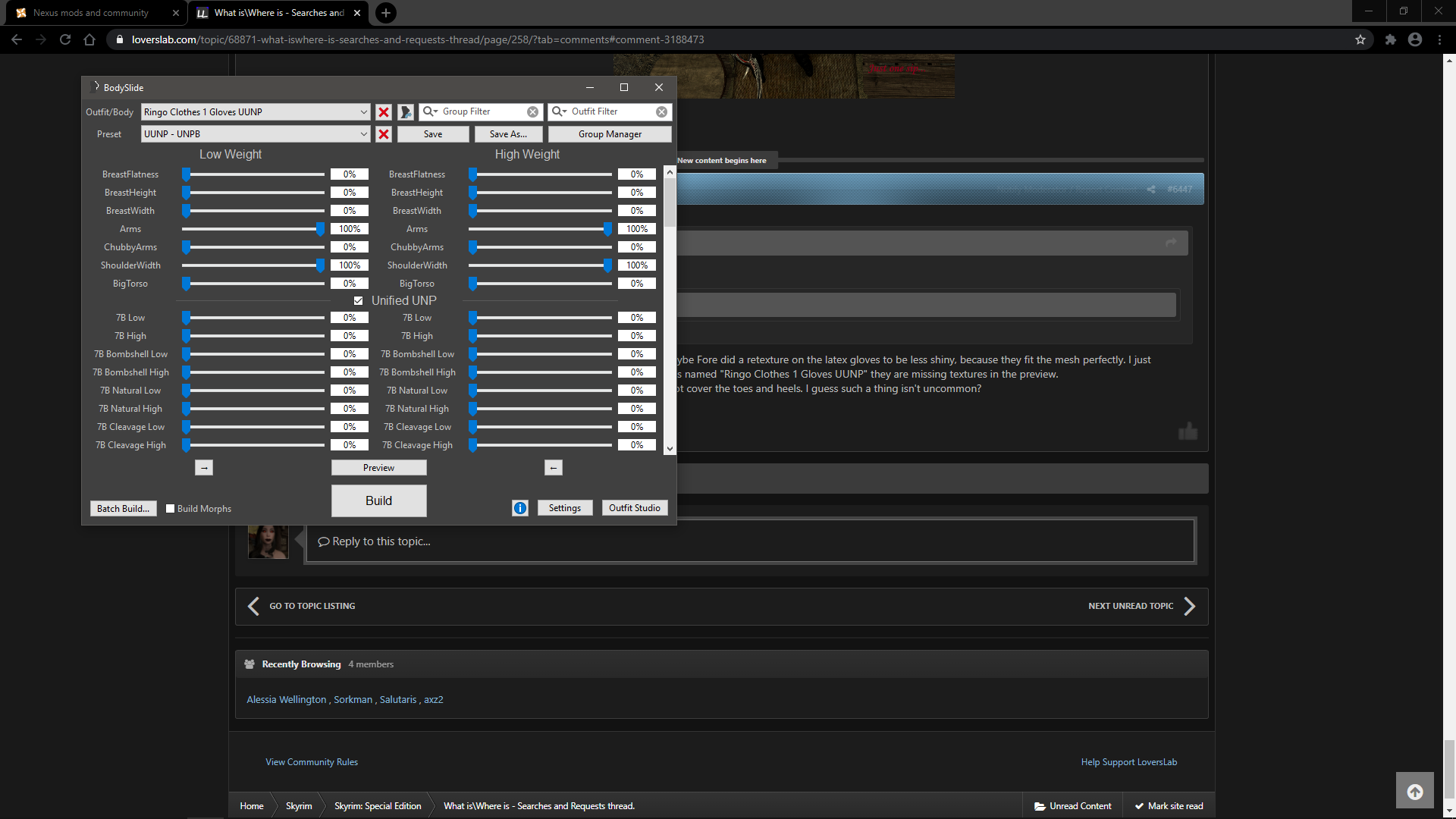Open Preset dropdown UUNP - UNPB
Screen dimensions: 1456x819
pos(256,134)
